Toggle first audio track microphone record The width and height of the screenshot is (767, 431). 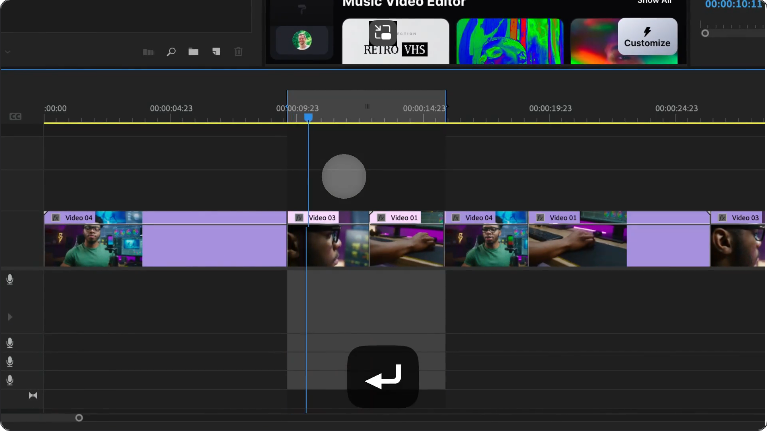point(10,280)
